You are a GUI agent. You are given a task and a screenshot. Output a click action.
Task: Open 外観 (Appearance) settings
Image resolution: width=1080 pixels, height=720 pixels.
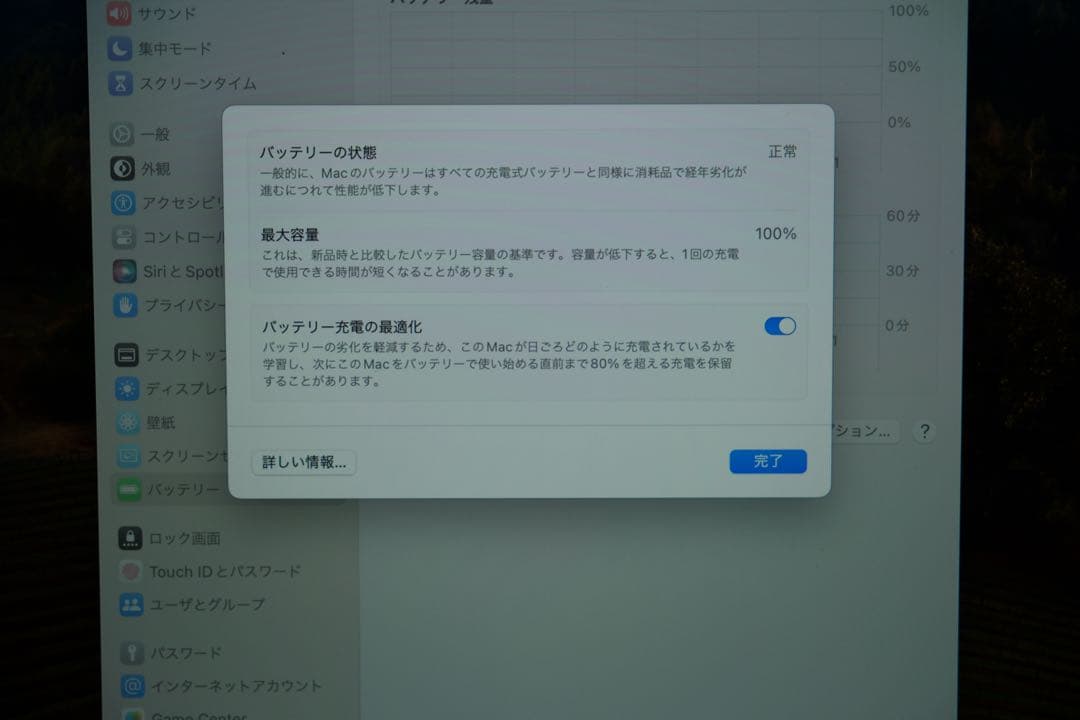[x=160, y=169]
